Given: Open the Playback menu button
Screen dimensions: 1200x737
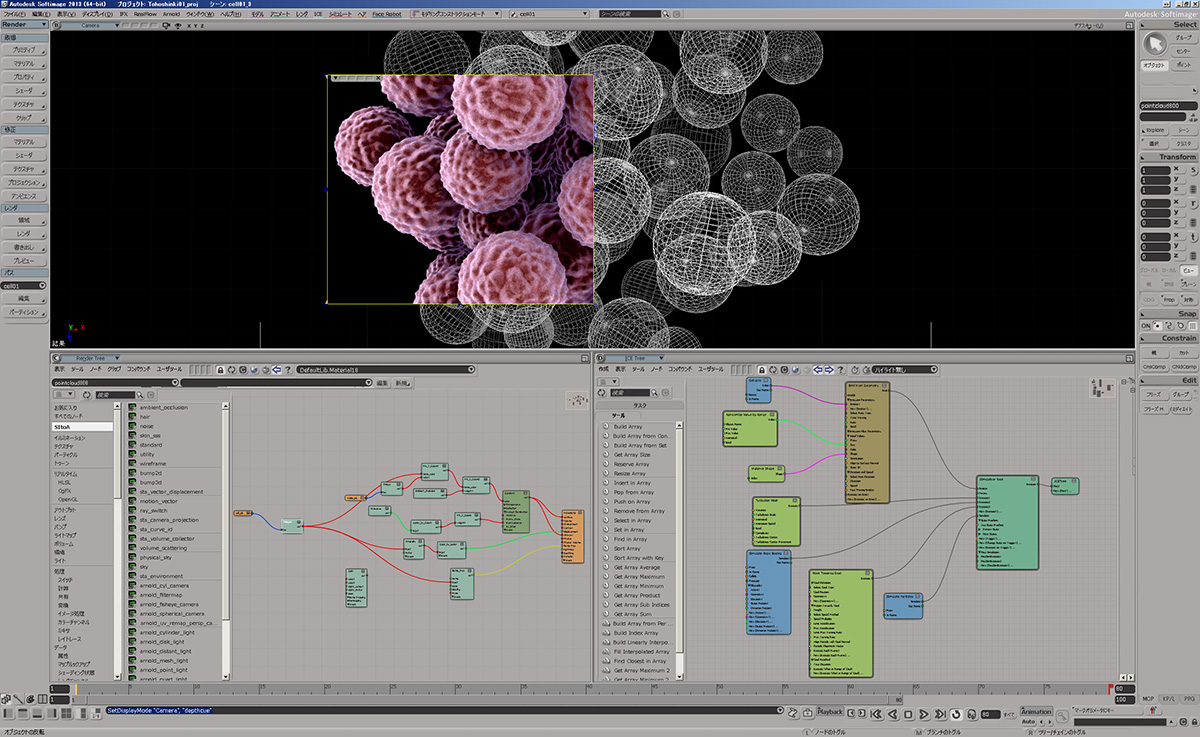Looking at the screenshot, I should click(x=830, y=712).
